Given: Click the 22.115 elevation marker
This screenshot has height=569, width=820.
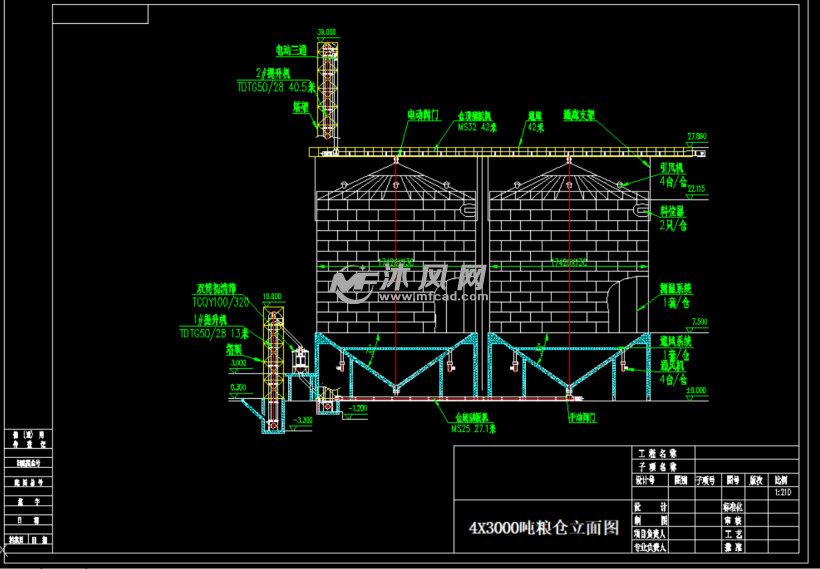Looking at the screenshot, I should point(696,188).
